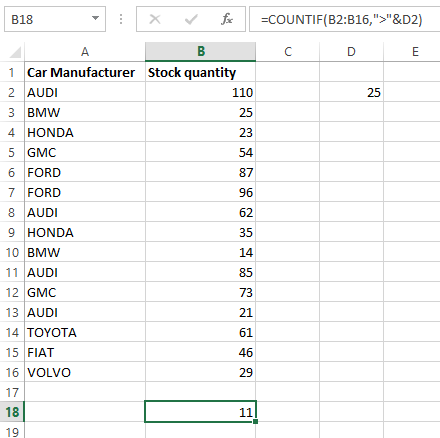
Task: Click cell with value 14
Action: (201, 252)
